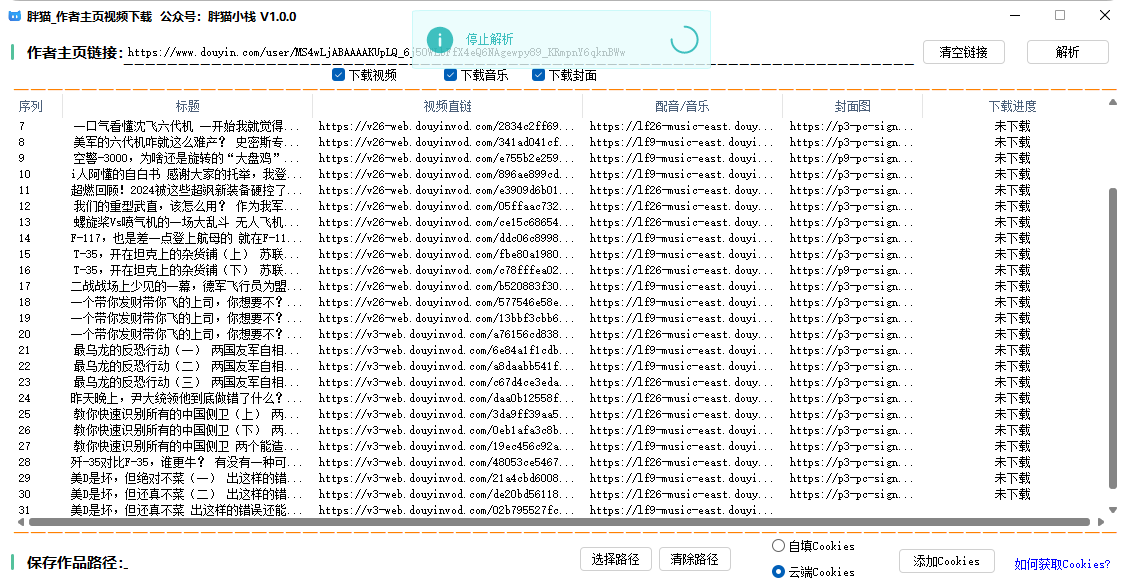The height and width of the screenshot is (578, 1126).
Task: Click the 视频直链 column header
Action: pyautogui.click(x=447, y=106)
